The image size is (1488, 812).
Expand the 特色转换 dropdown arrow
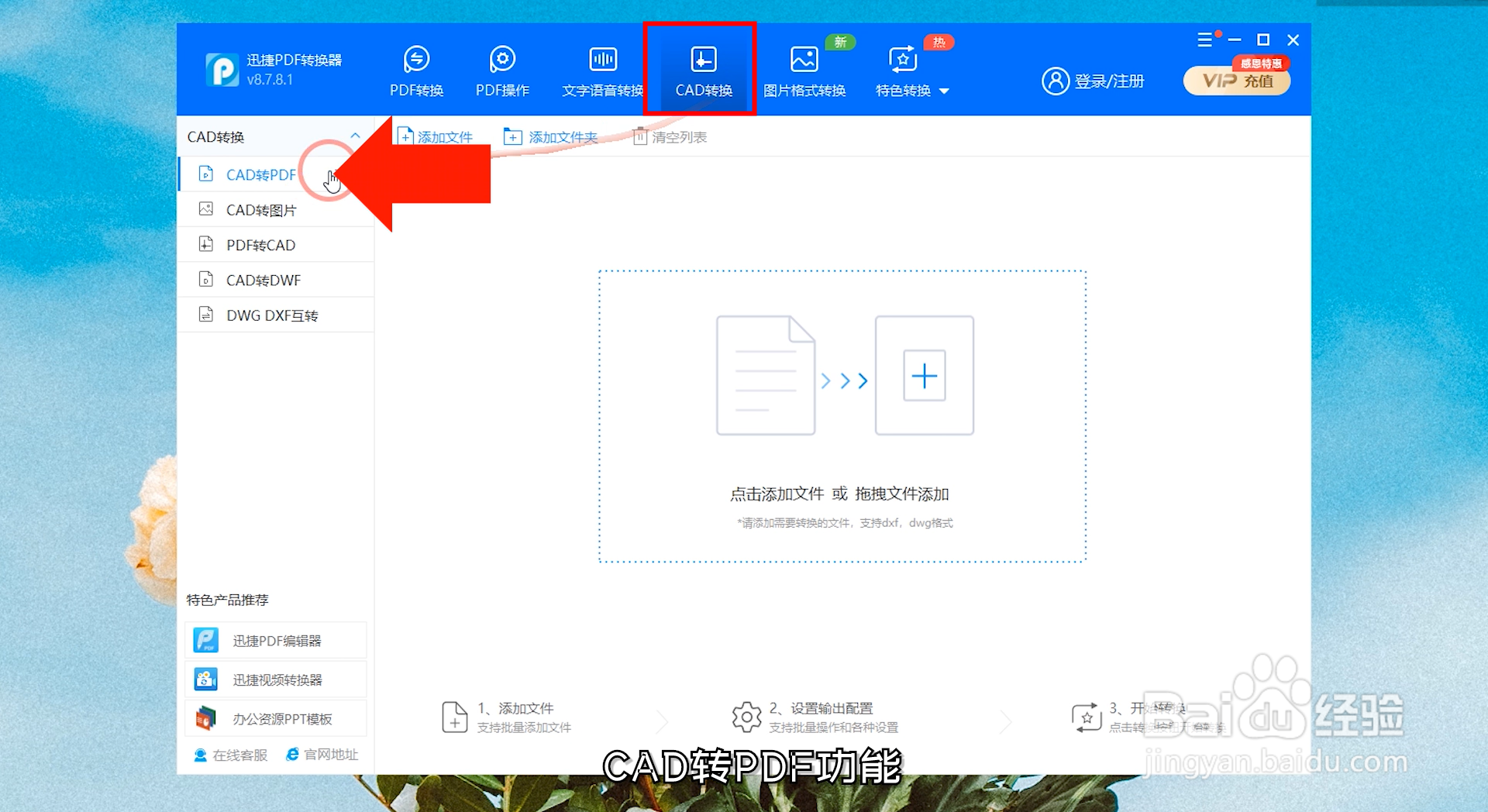[944, 91]
